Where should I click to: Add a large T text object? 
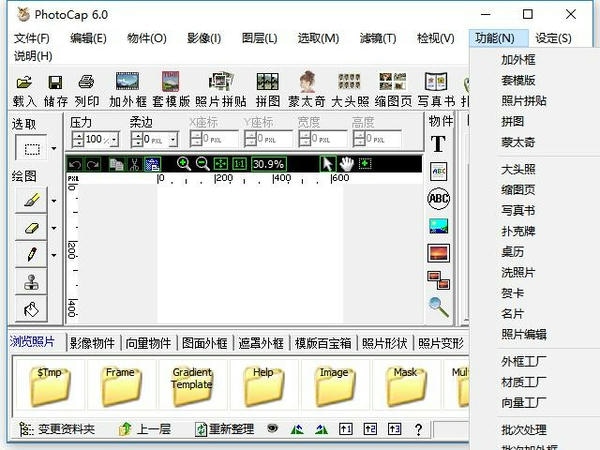[x=438, y=144]
